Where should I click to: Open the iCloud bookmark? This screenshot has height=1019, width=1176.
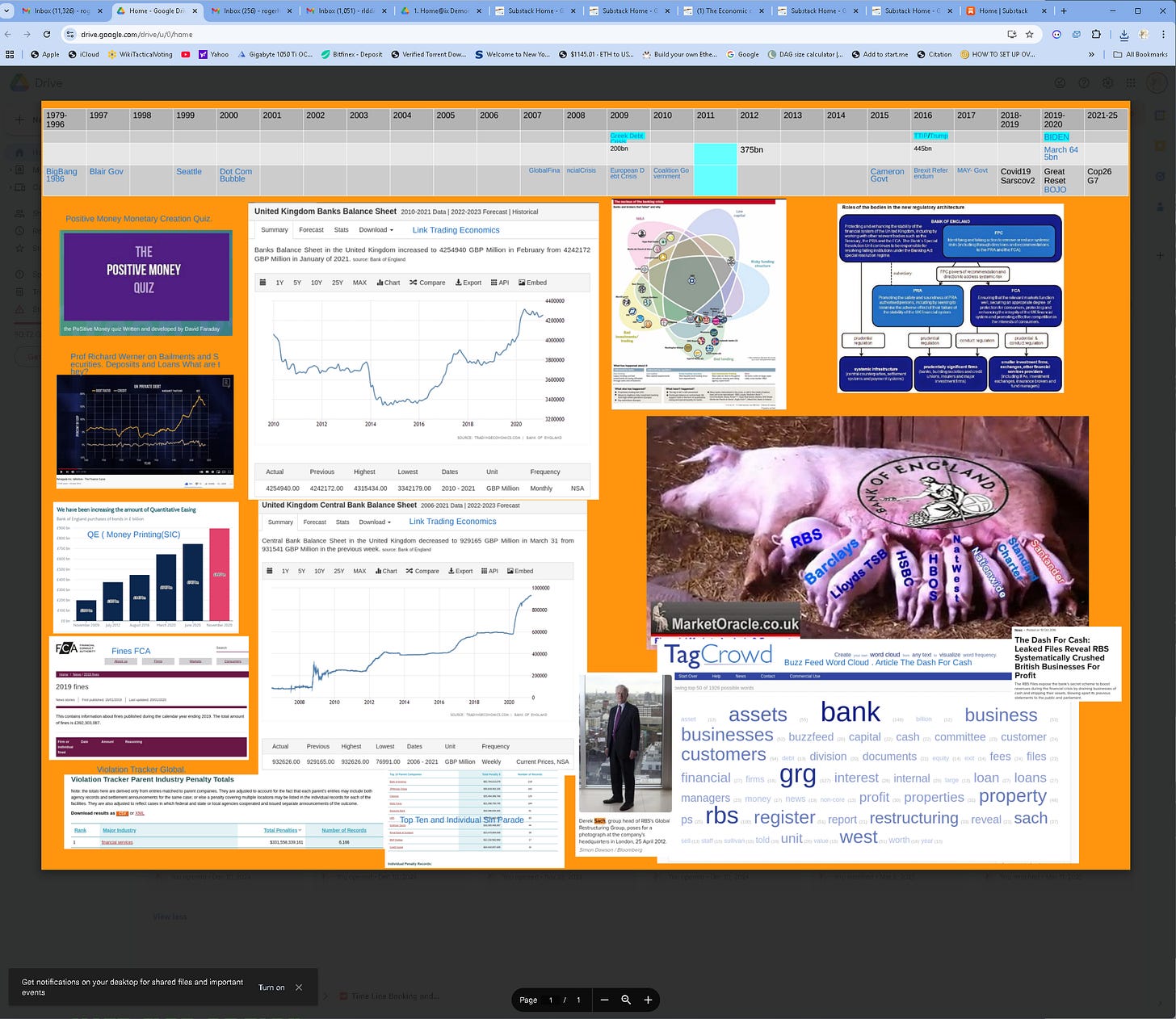(x=84, y=54)
